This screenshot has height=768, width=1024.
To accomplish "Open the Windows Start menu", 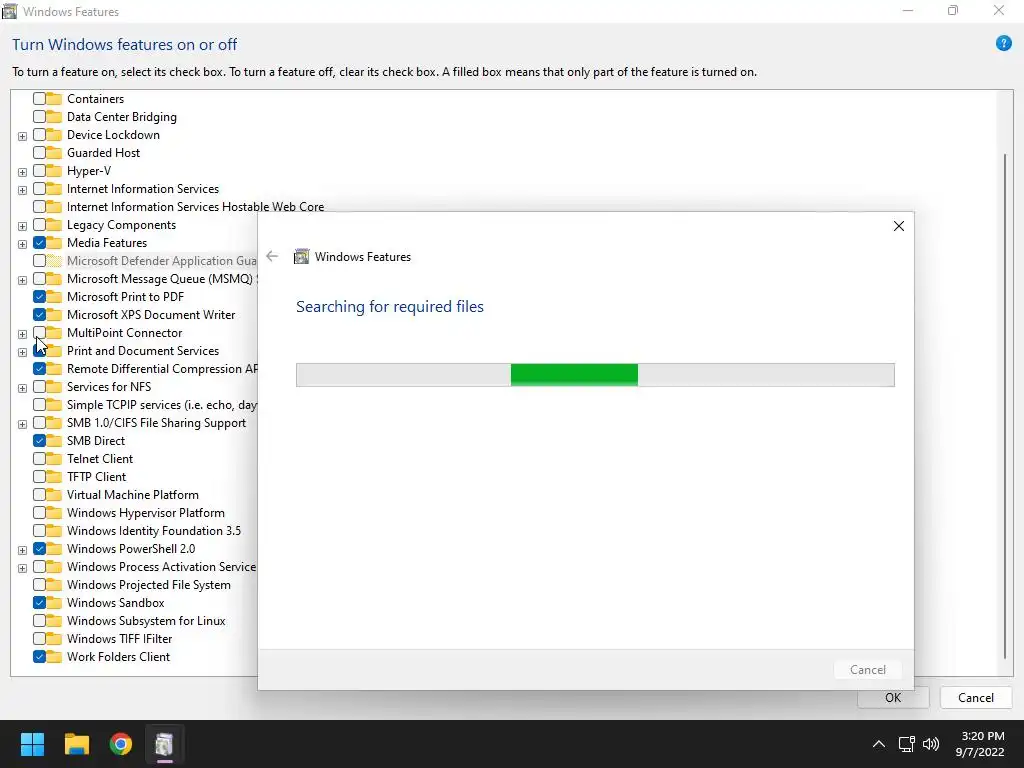I will coord(32,744).
